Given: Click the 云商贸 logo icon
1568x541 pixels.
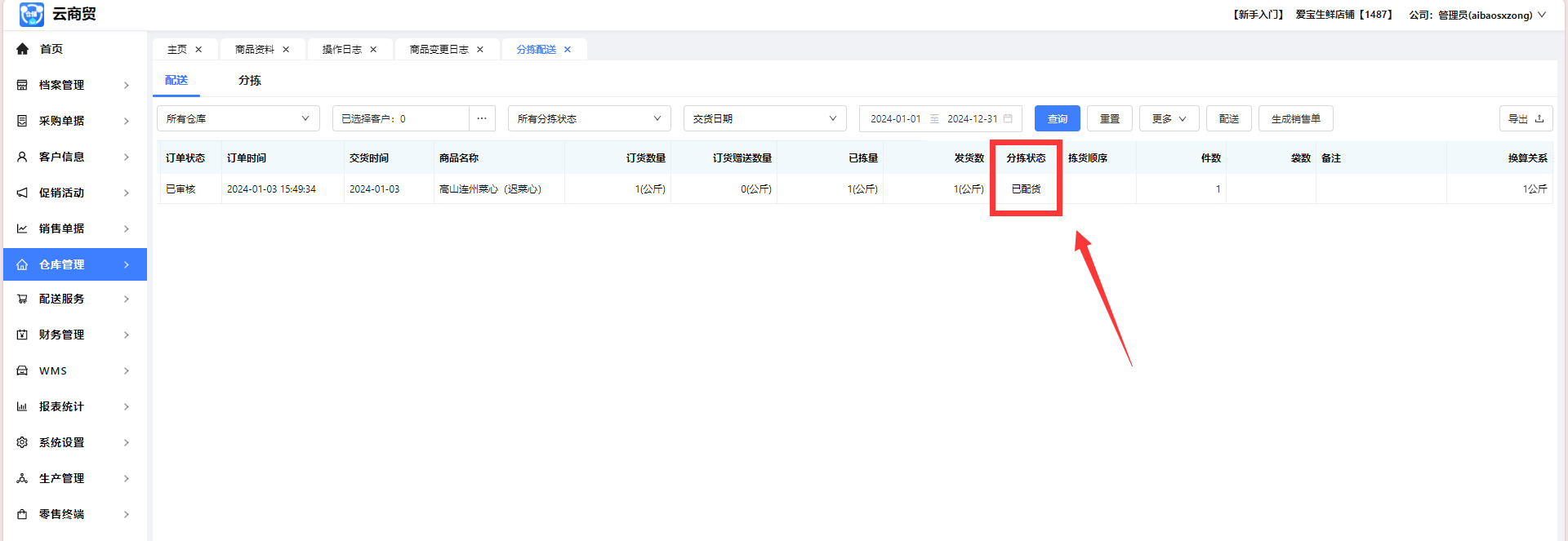Looking at the screenshot, I should [x=31, y=15].
